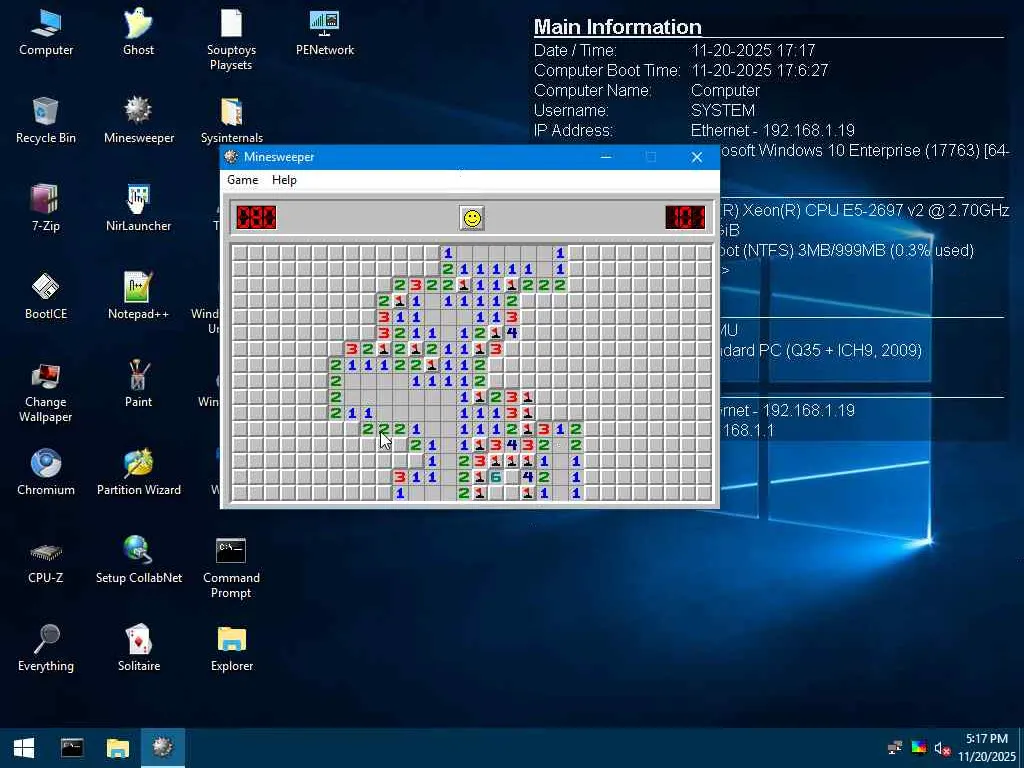Click 'Ethernet - 192.168.1.19' beside IP Address
The width and height of the screenshot is (1024, 768).
[x=773, y=130]
